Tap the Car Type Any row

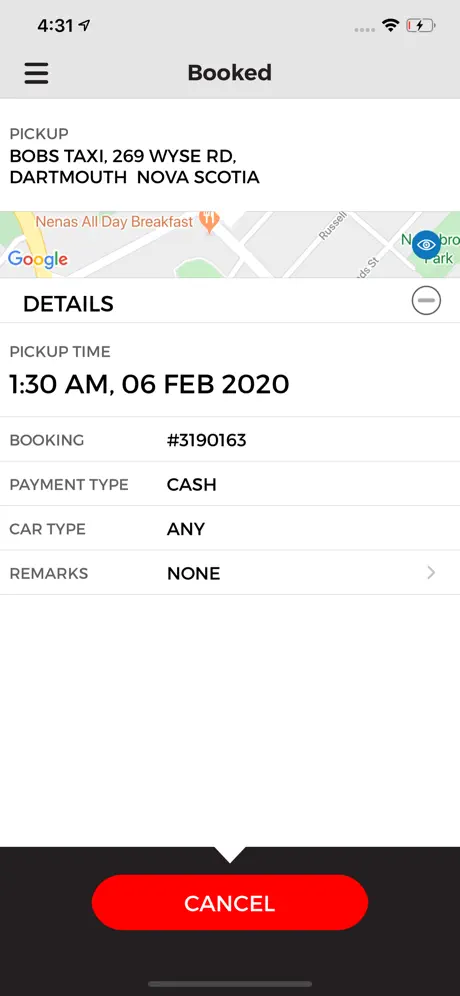click(230, 528)
